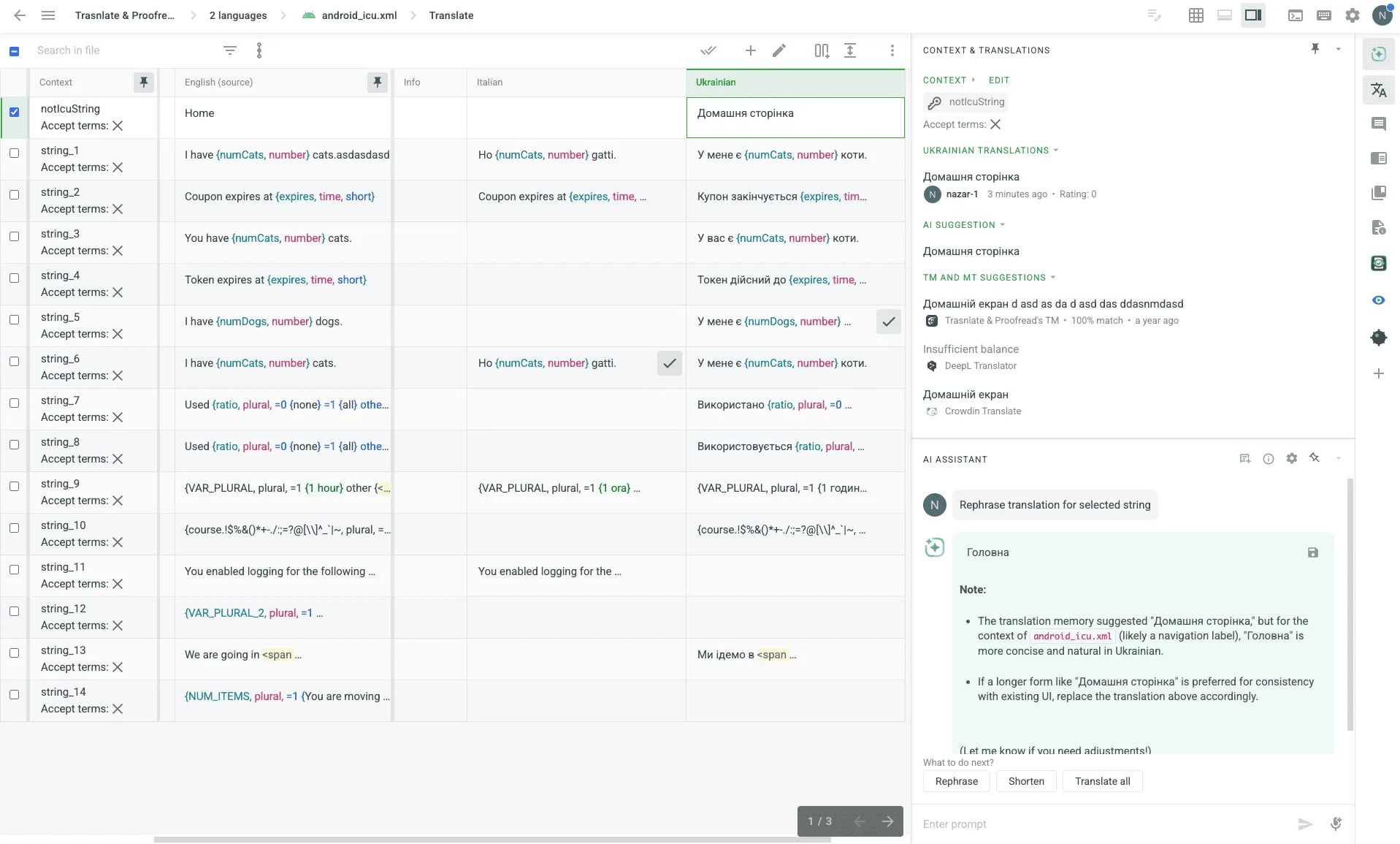Switch to the grid view layout

(1196, 15)
